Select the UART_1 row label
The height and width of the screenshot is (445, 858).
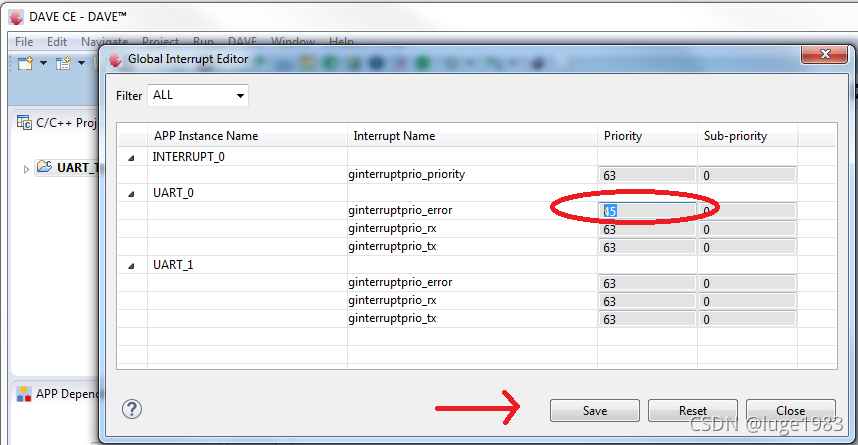click(x=173, y=265)
